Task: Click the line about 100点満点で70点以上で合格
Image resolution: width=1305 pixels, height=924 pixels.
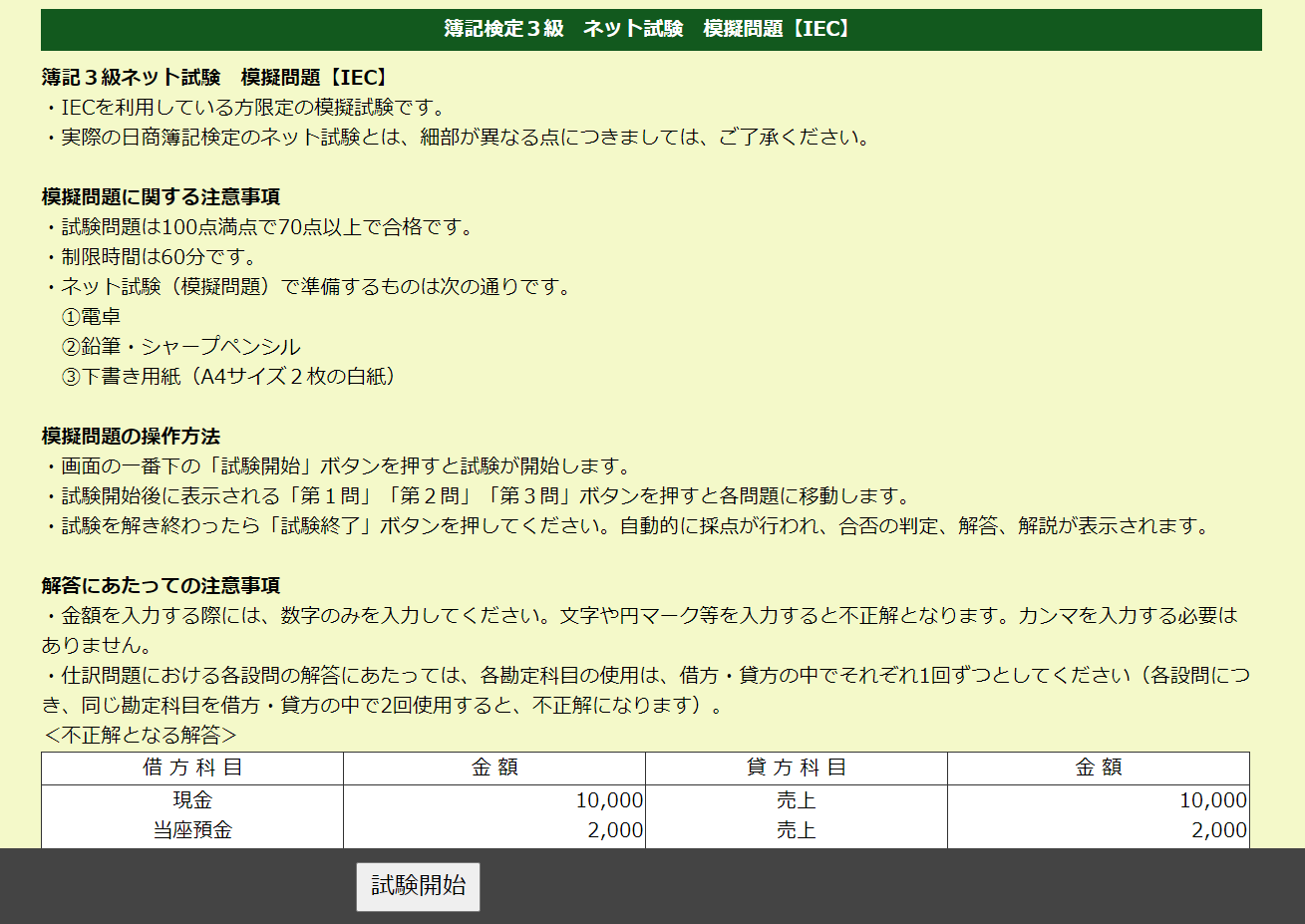Action: coord(258,226)
